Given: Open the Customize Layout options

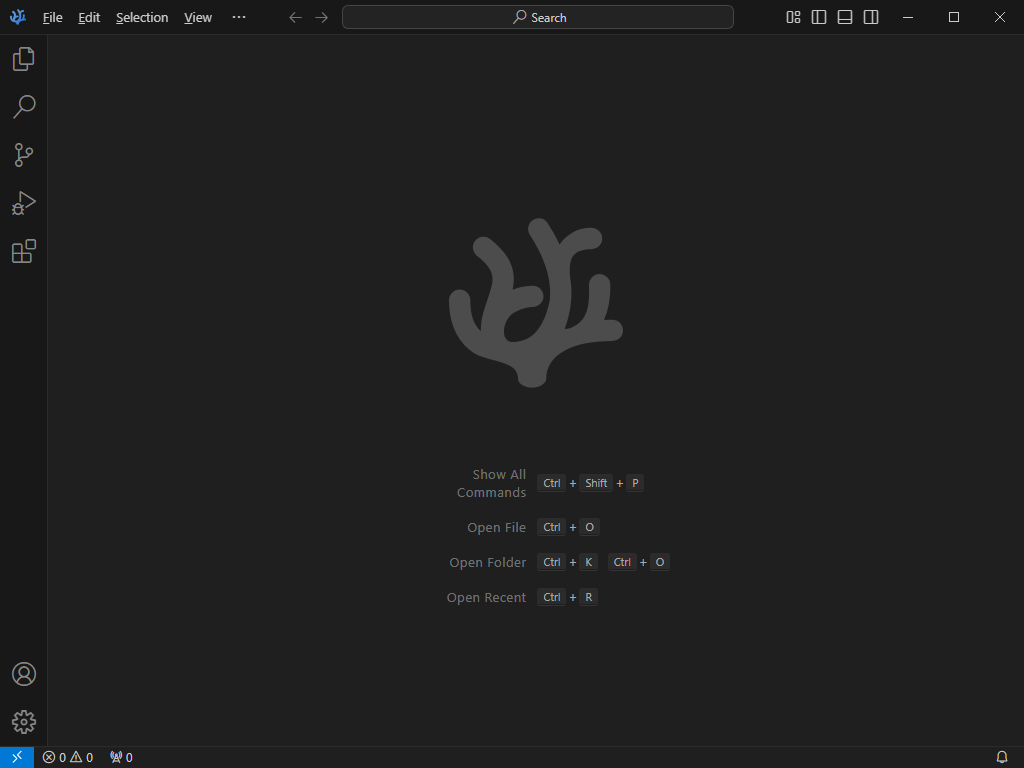Looking at the screenshot, I should [x=793, y=17].
